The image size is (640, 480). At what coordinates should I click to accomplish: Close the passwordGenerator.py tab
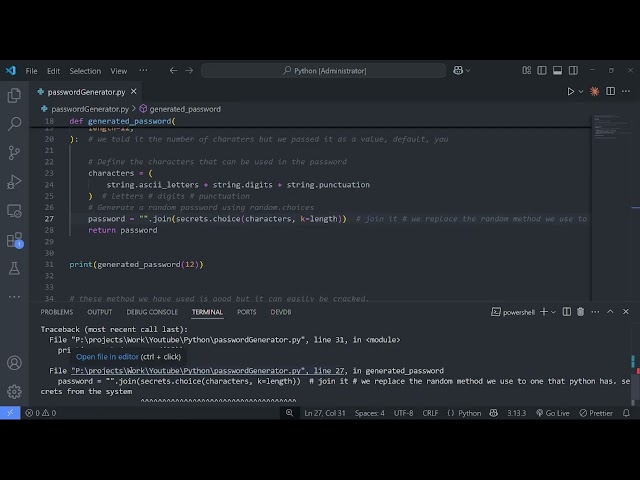click(133, 92)
